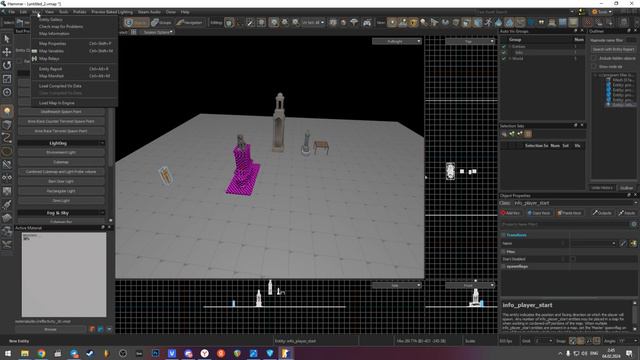
Task: Open the Help menu
Action: tap(185, 12)
